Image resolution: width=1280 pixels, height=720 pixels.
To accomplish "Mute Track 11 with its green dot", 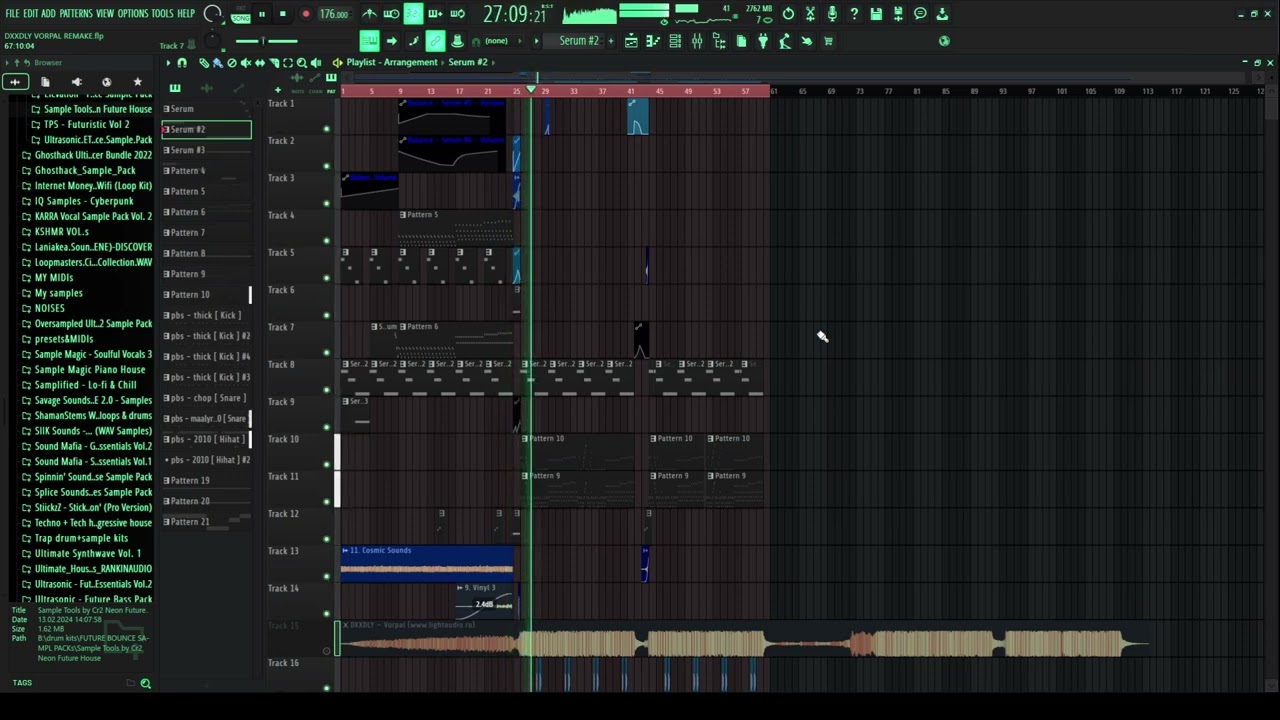I will pyautogui.click(x=326, y=502).
